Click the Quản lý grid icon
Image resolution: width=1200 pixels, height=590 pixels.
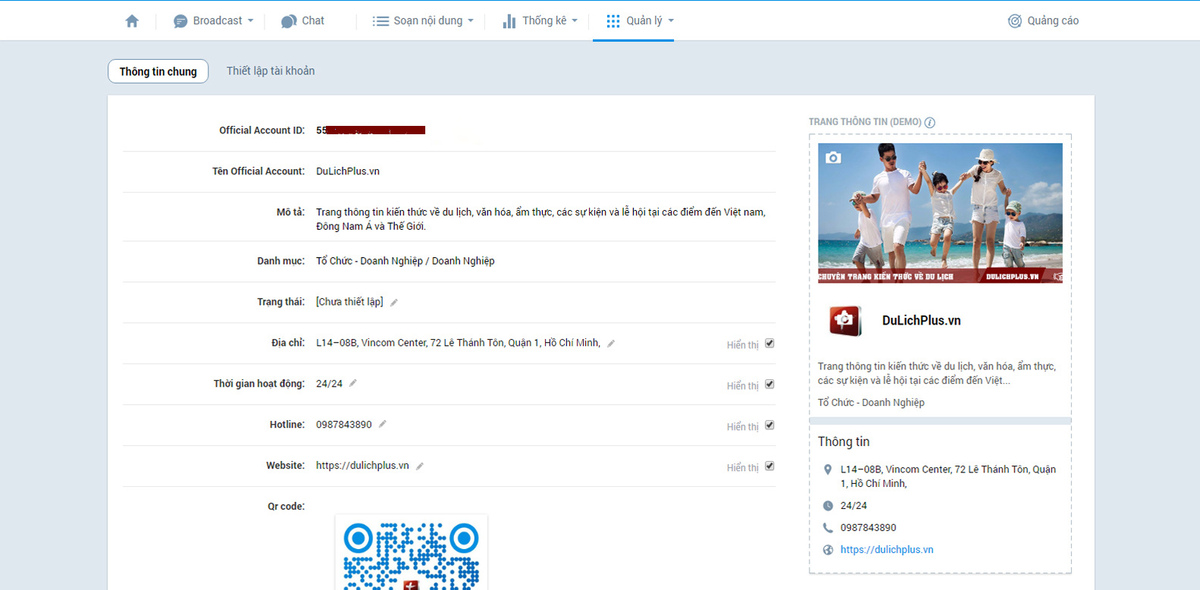pyautogui.click(x=613, y=21)
